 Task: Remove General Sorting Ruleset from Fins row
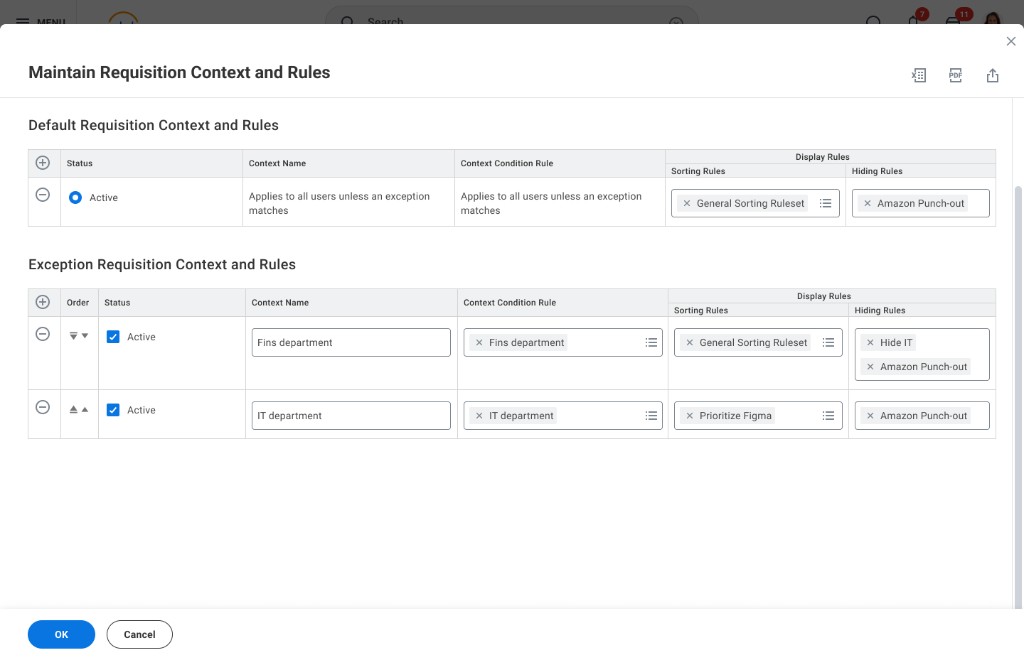click(689, 342)
